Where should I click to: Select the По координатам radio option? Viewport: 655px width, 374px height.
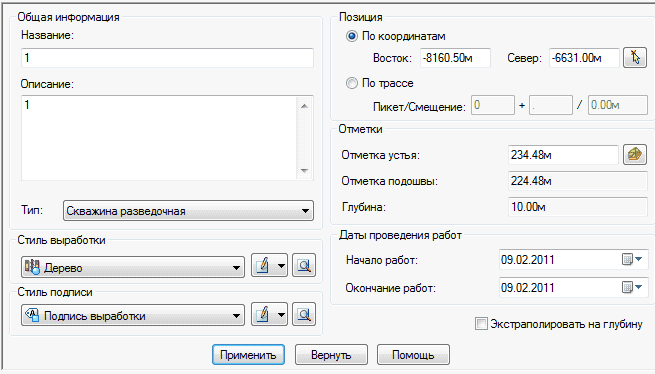pos(352,36)
